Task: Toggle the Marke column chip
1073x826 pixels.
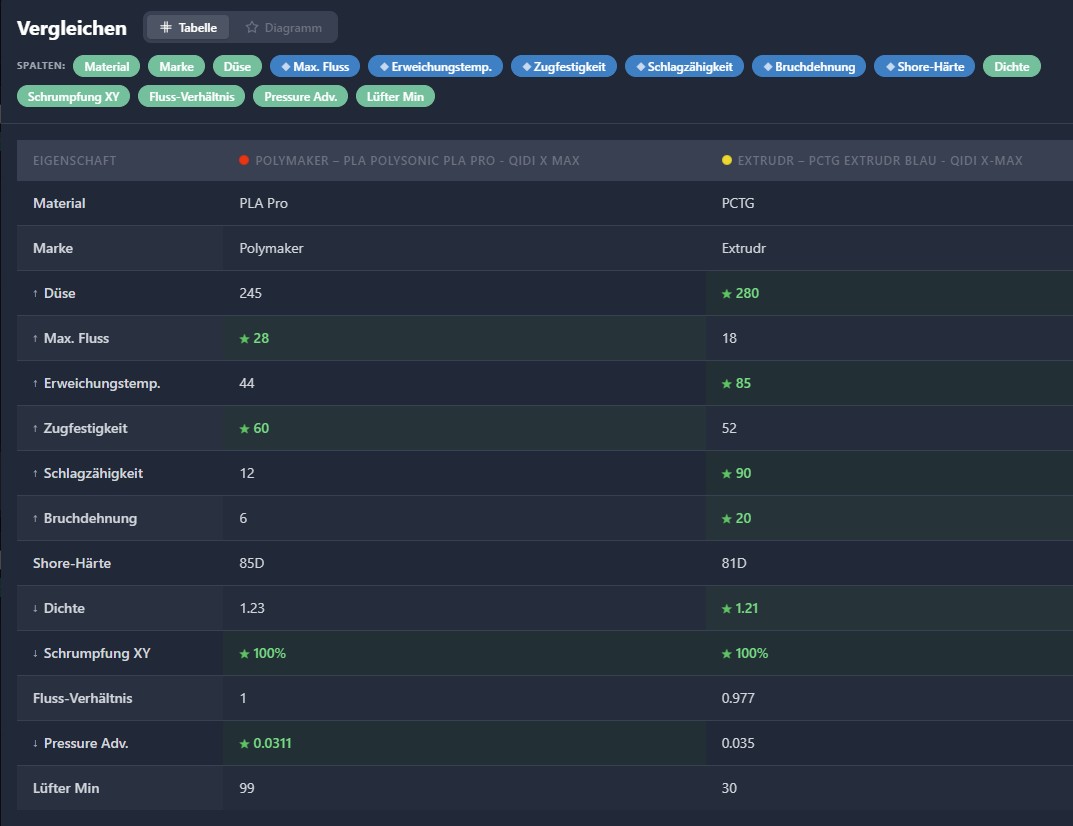Action: point(177,66)
